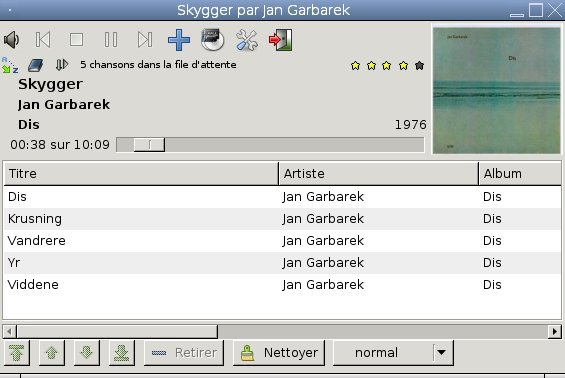The height and width of the screenshot is (378, 565).
Task: Select the Krusning song row
Action: [282, 219]
